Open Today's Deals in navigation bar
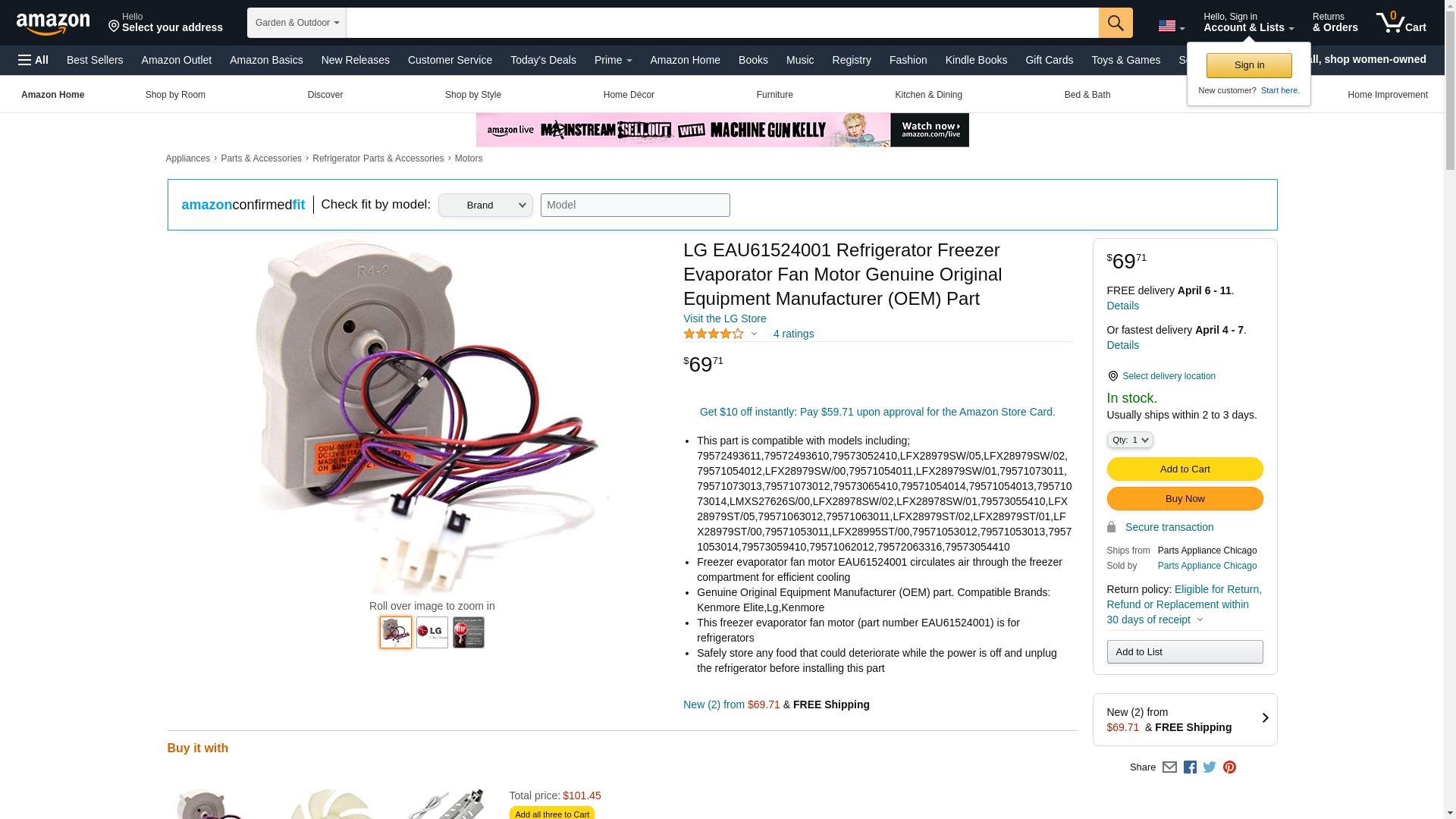 pyautogui.click(x=543, y=60)
